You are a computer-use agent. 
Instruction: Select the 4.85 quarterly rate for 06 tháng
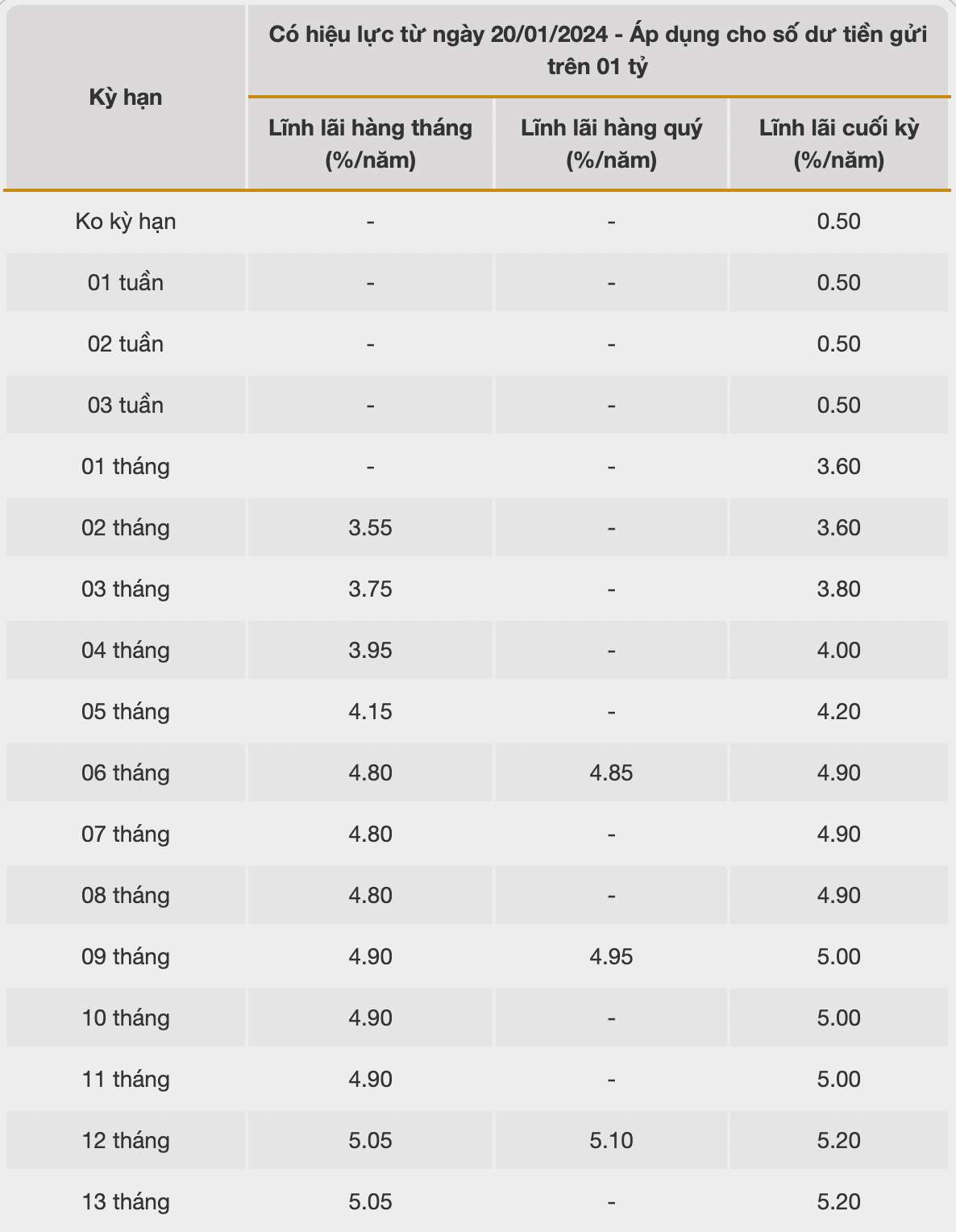(x=611, y=773)
